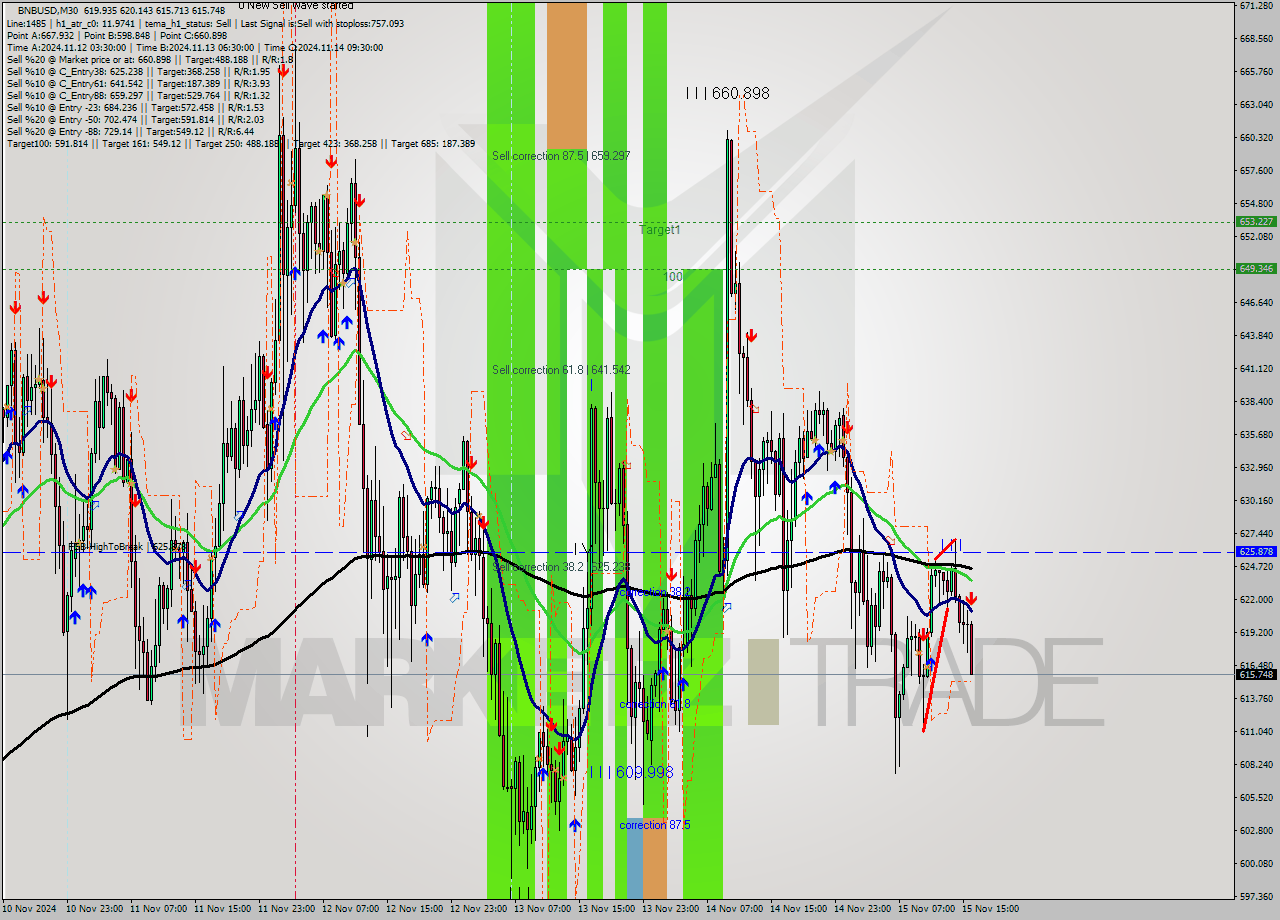Select the current price tag 615.748
1280x920 pixels.
pos(1256,674)
